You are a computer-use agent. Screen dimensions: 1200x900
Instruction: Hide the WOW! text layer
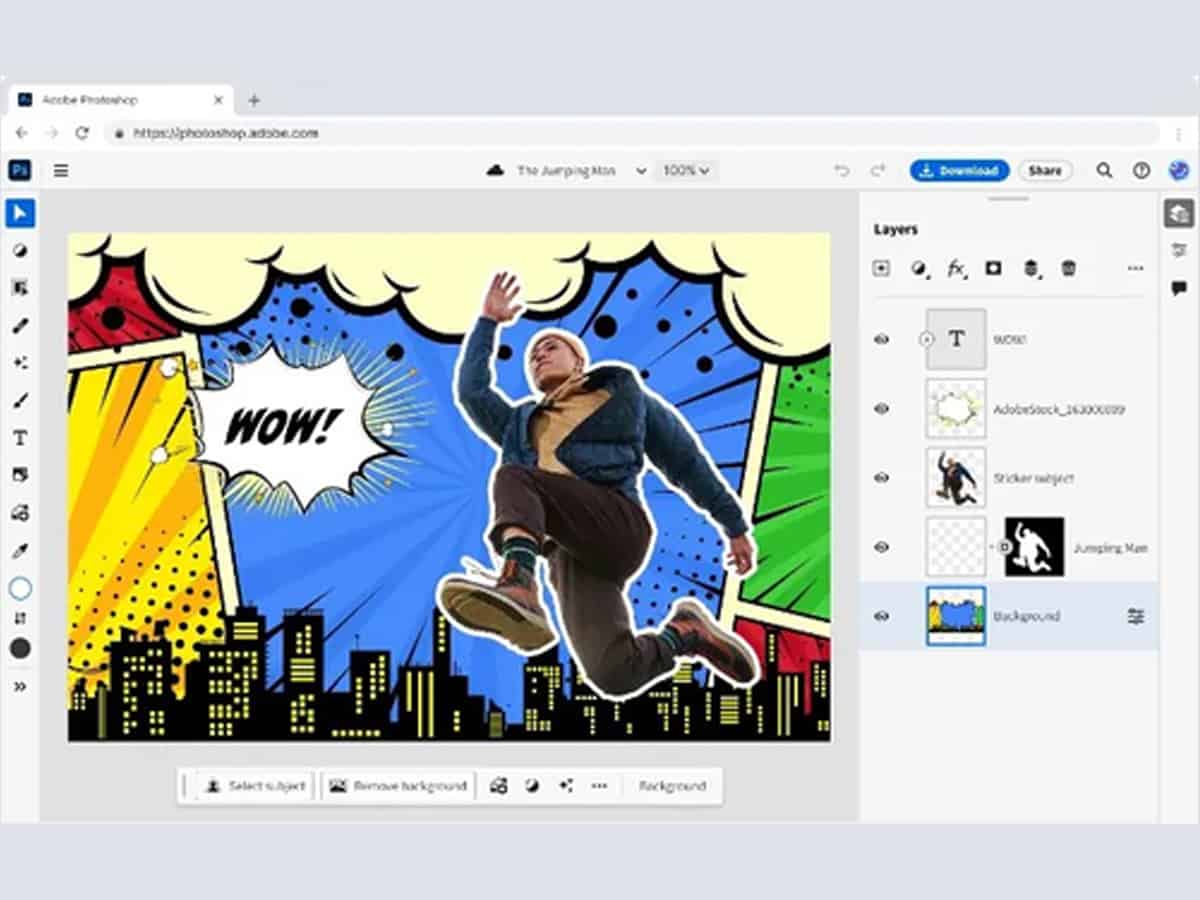[881, 339]
